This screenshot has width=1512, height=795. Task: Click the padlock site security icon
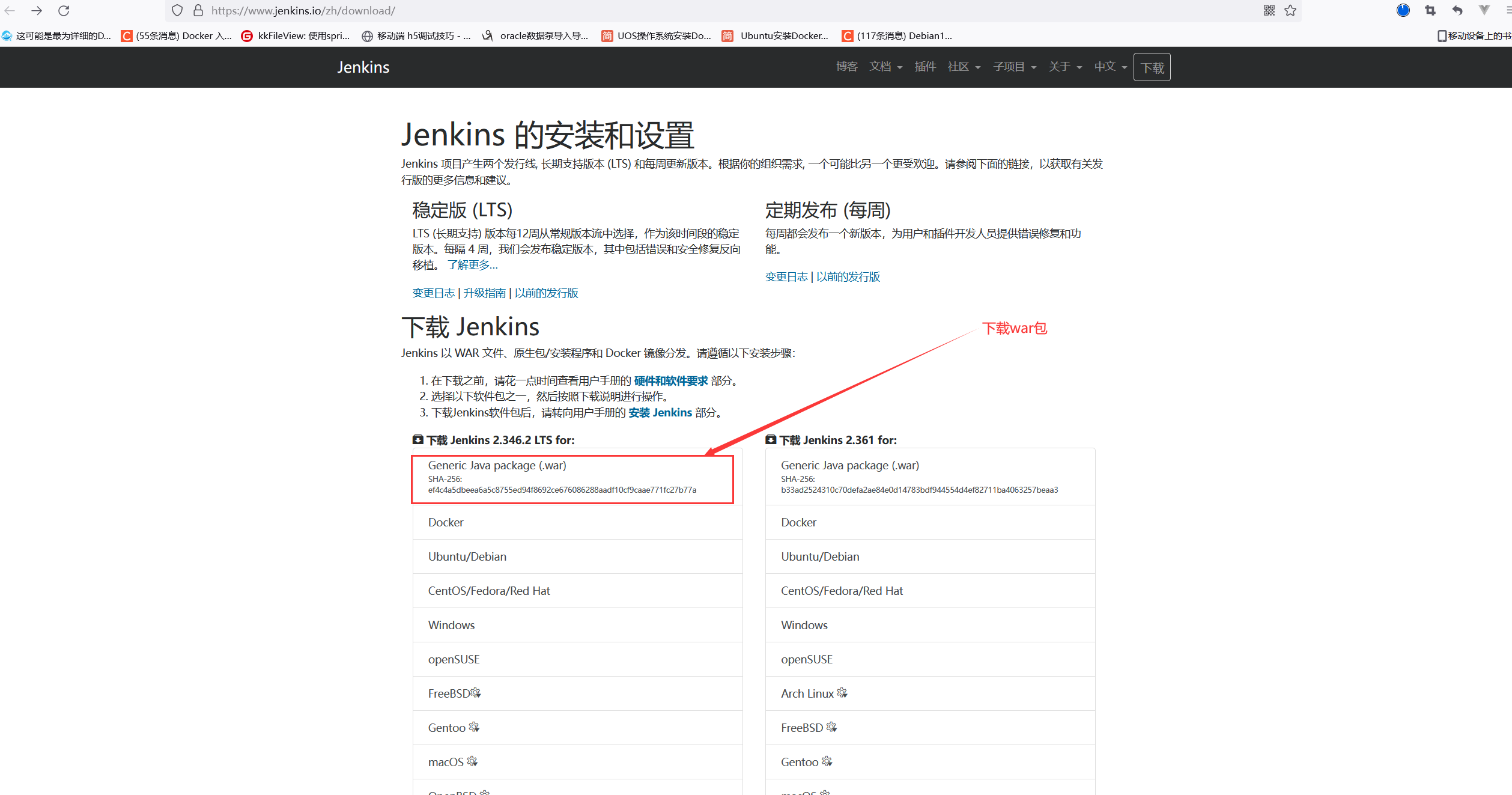pyautogui.click(x=198, y=11)
